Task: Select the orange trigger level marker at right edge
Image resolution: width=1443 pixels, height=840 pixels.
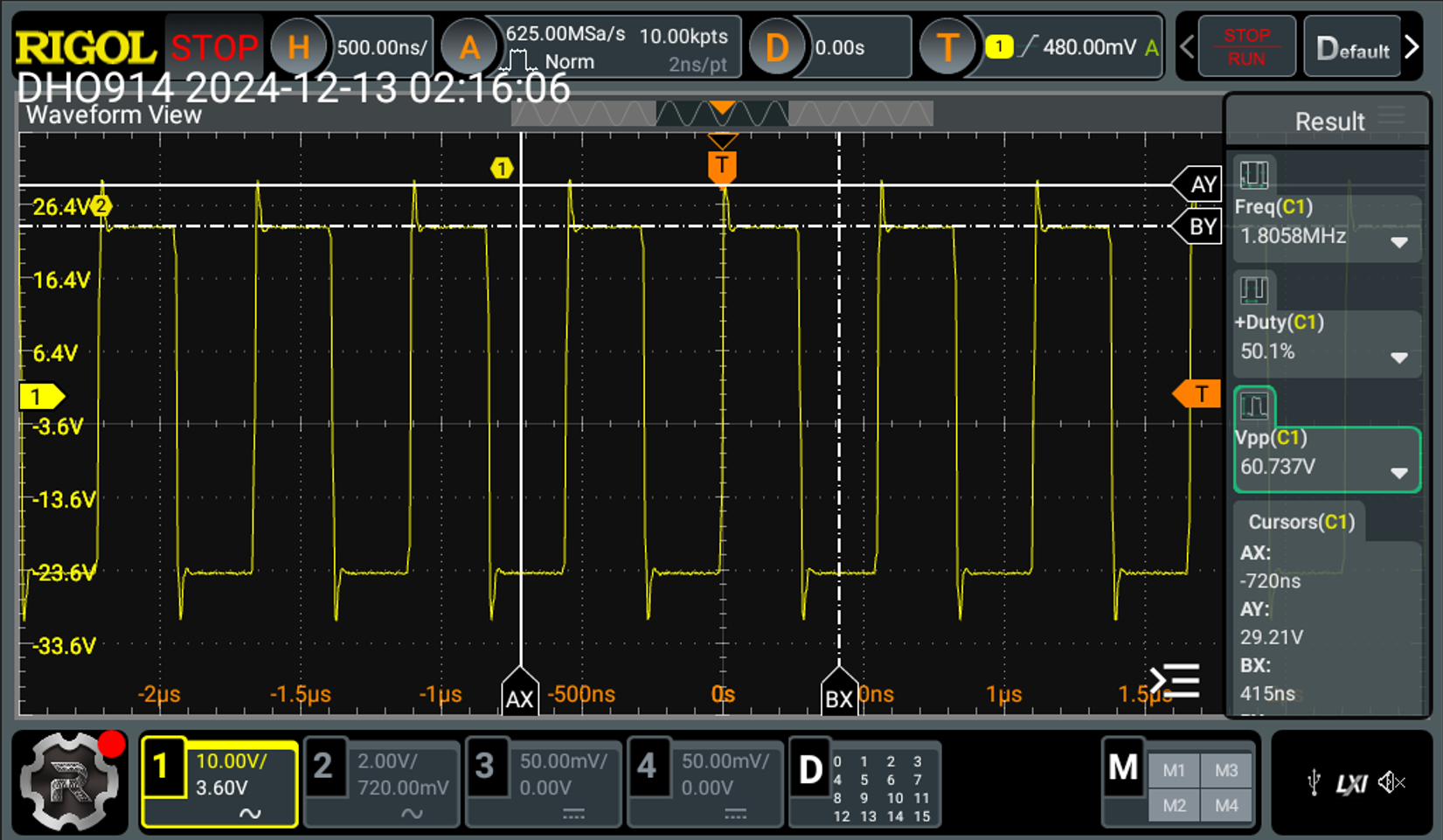Action: point(1197,394)
